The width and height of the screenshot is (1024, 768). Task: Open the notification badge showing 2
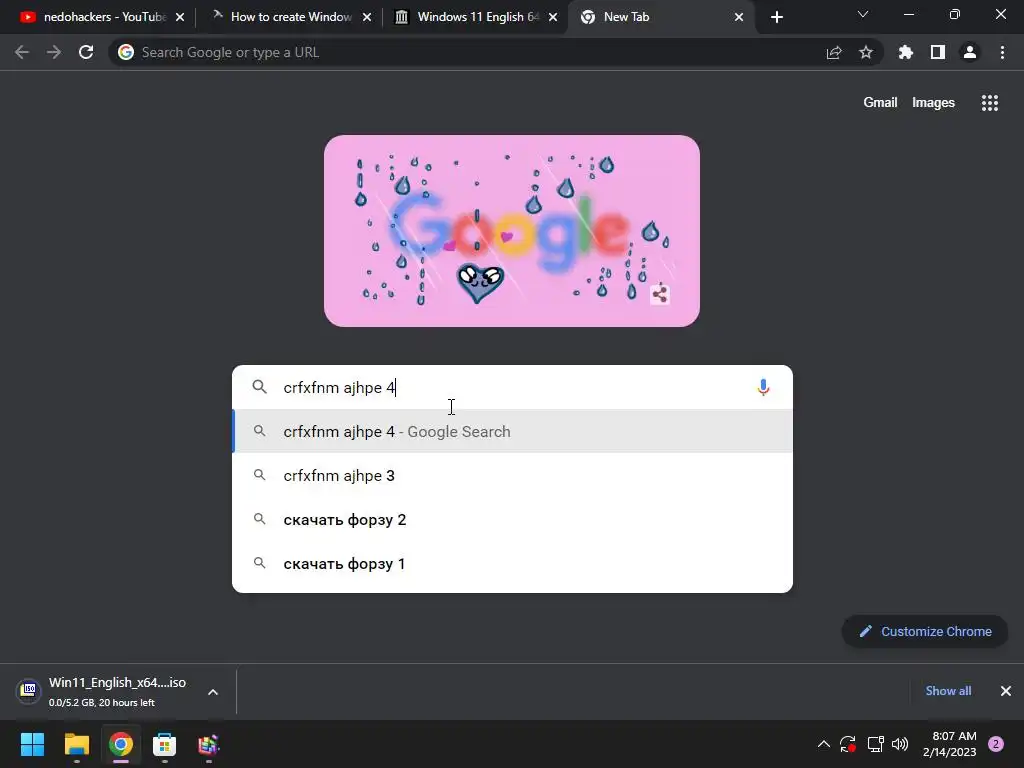(996, 744)
